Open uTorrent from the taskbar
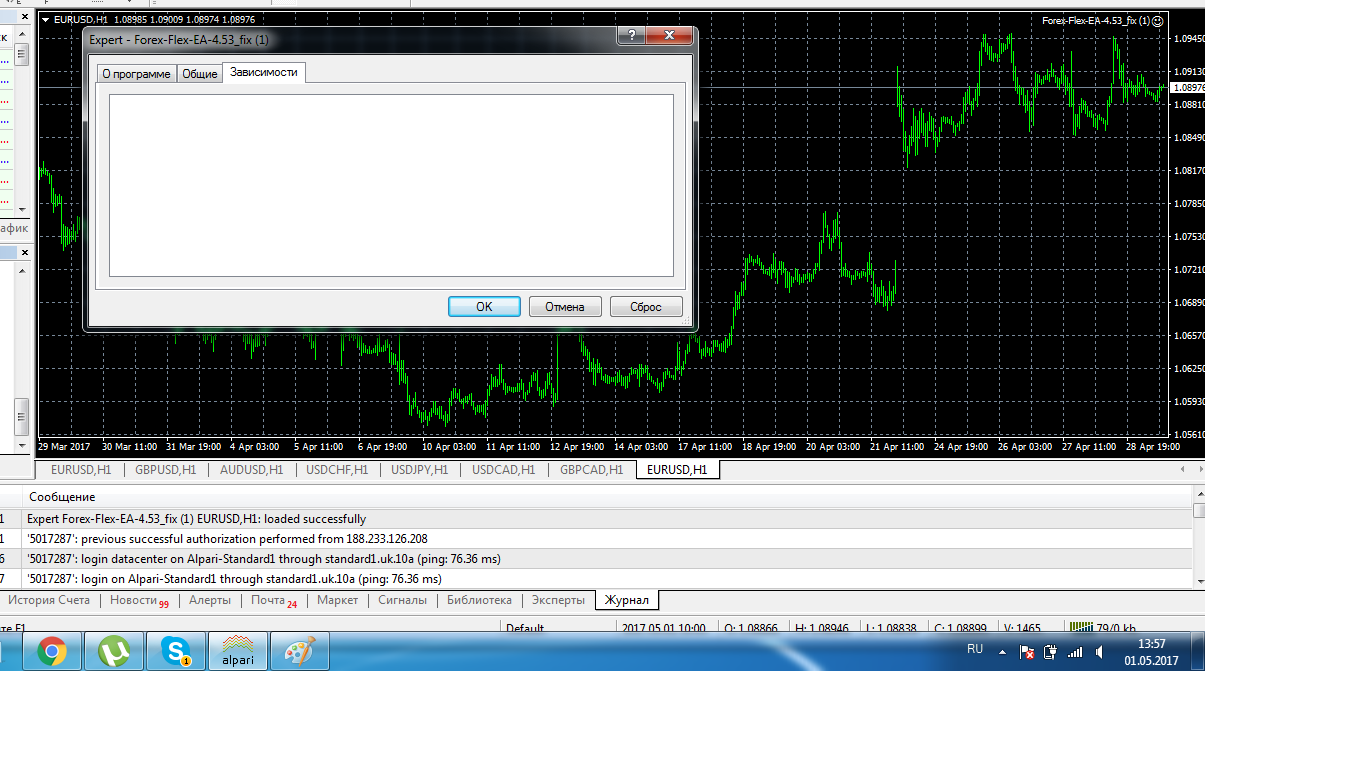Image resolution: width=1366 pixels, height=768 pixels. 114,652
